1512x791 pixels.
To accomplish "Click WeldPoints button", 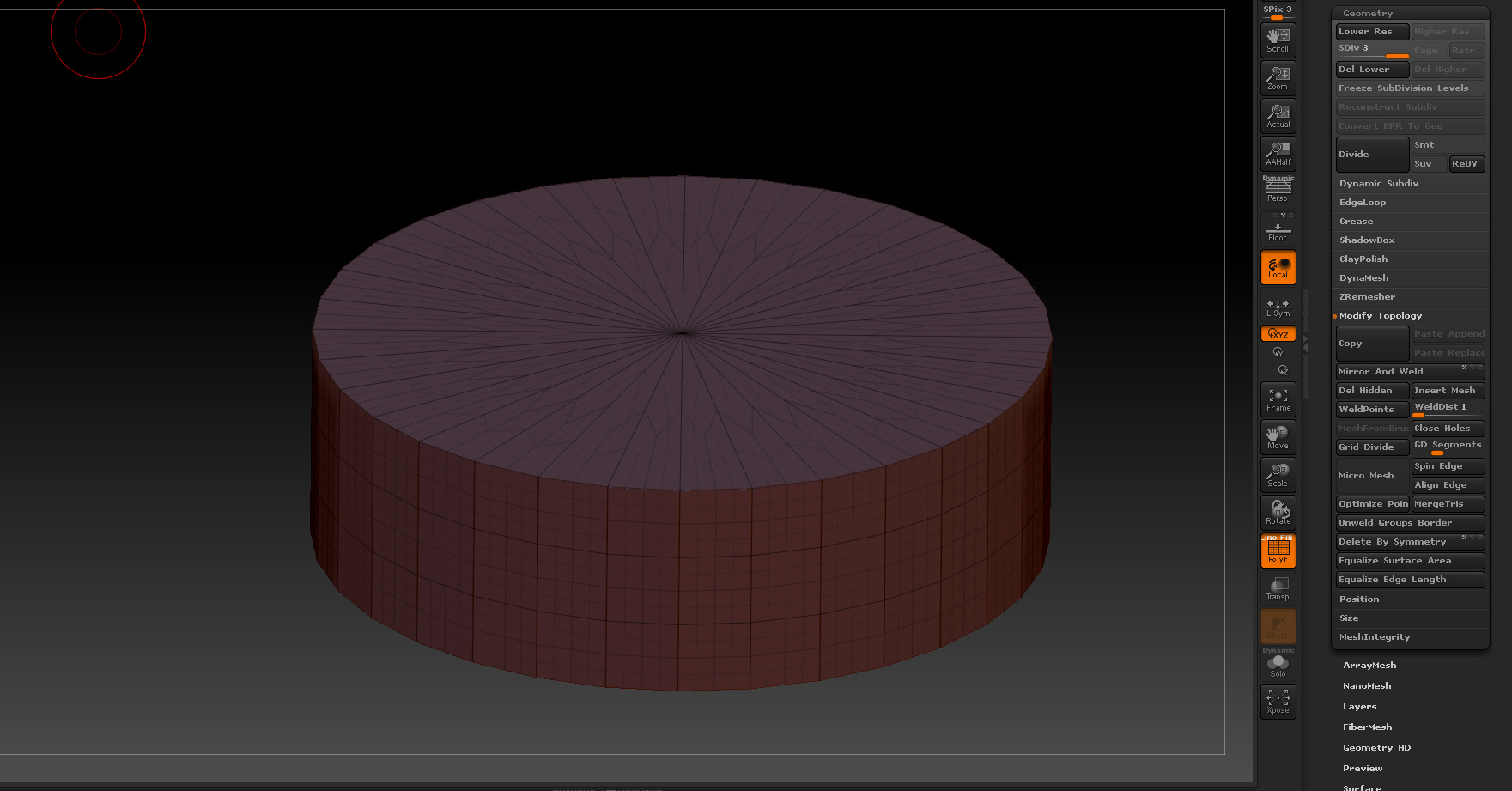I will point(1372,410).
